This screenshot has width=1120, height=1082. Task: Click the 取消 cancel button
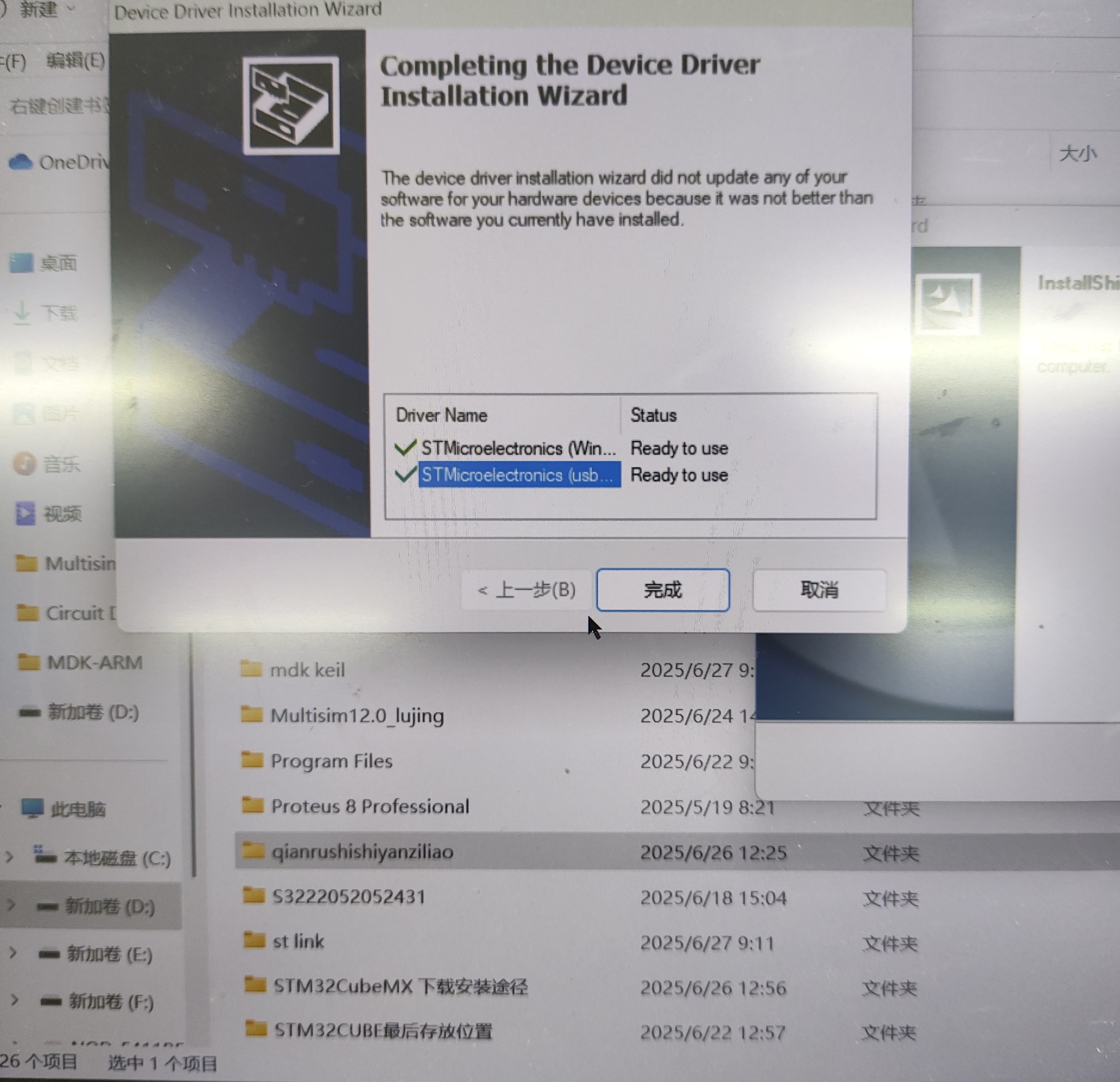(x=819, y=590)
